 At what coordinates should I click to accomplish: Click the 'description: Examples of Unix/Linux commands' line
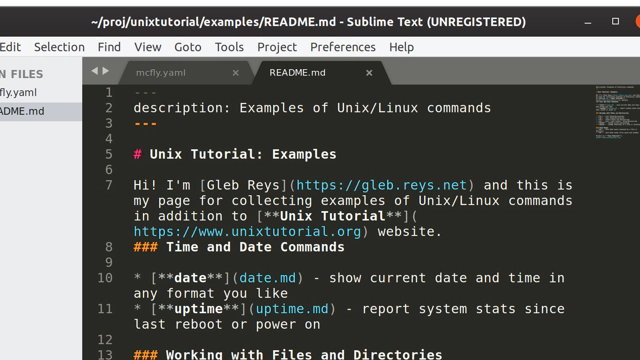click(x=312, y=108)
